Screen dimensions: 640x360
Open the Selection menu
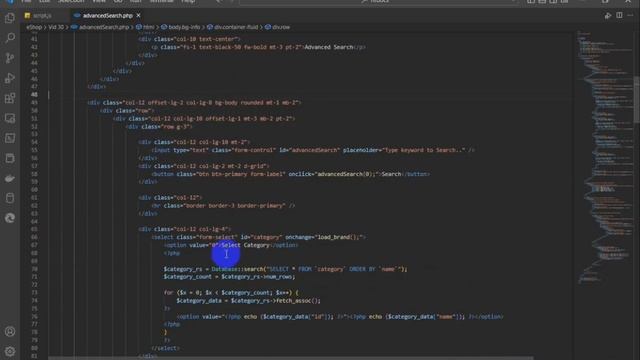71,1
